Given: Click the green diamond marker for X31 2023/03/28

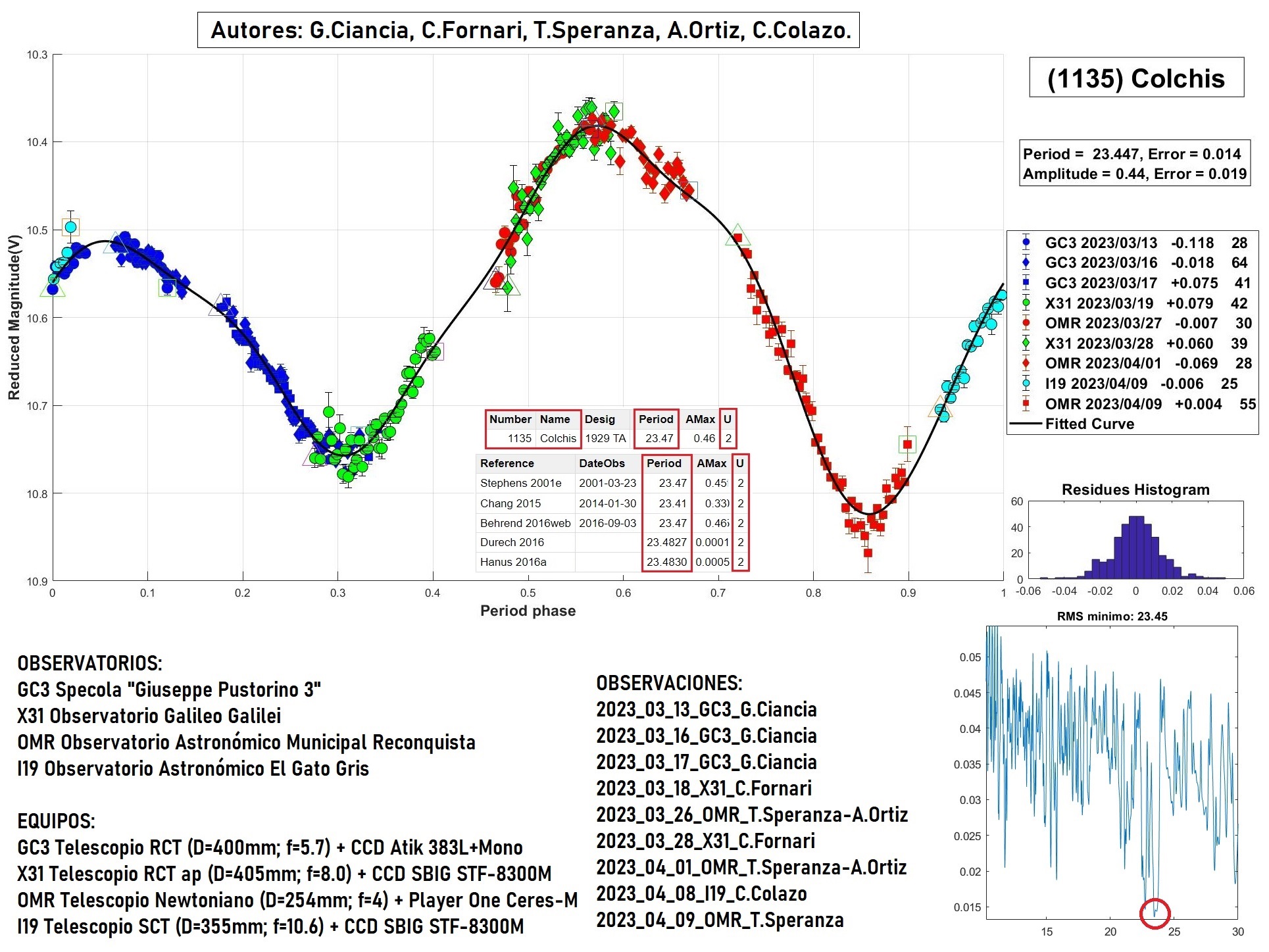Looking at the screenshot, I should [x=1026, y=343].
